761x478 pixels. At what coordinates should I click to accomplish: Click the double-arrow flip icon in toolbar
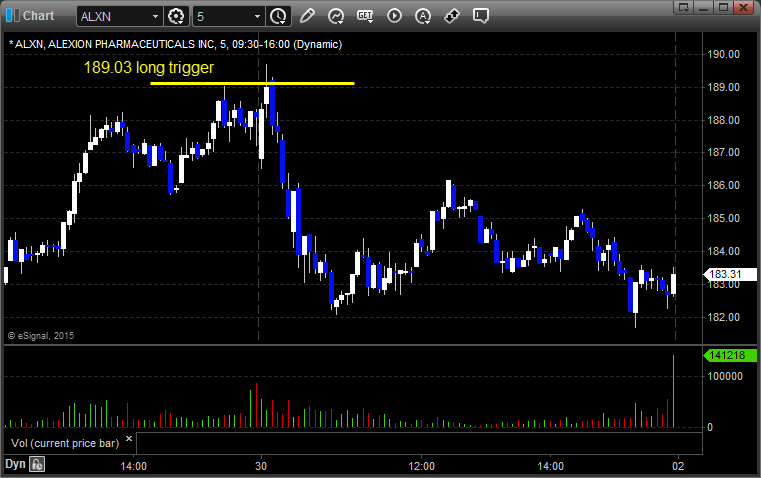tap(452, 16)
